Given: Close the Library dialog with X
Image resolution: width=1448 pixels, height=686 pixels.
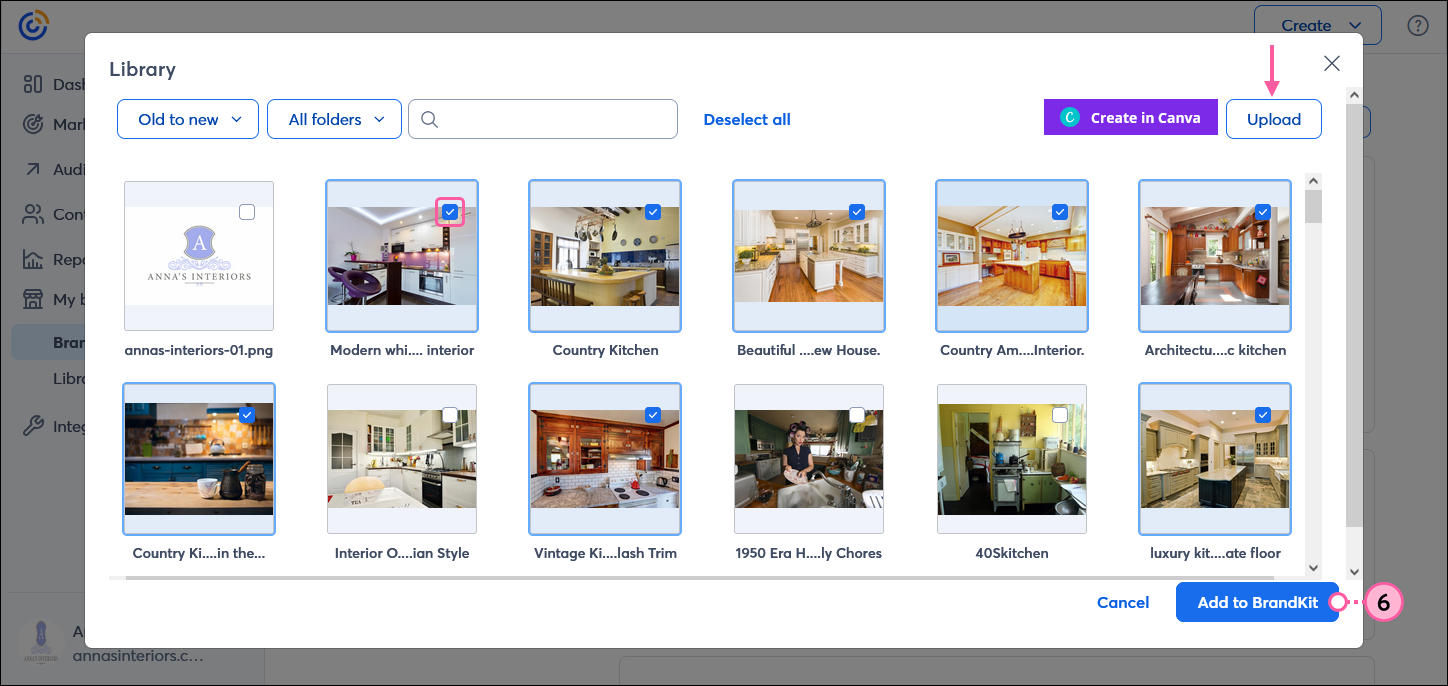Looking at the screenshot, I should tap(1331, 64).
